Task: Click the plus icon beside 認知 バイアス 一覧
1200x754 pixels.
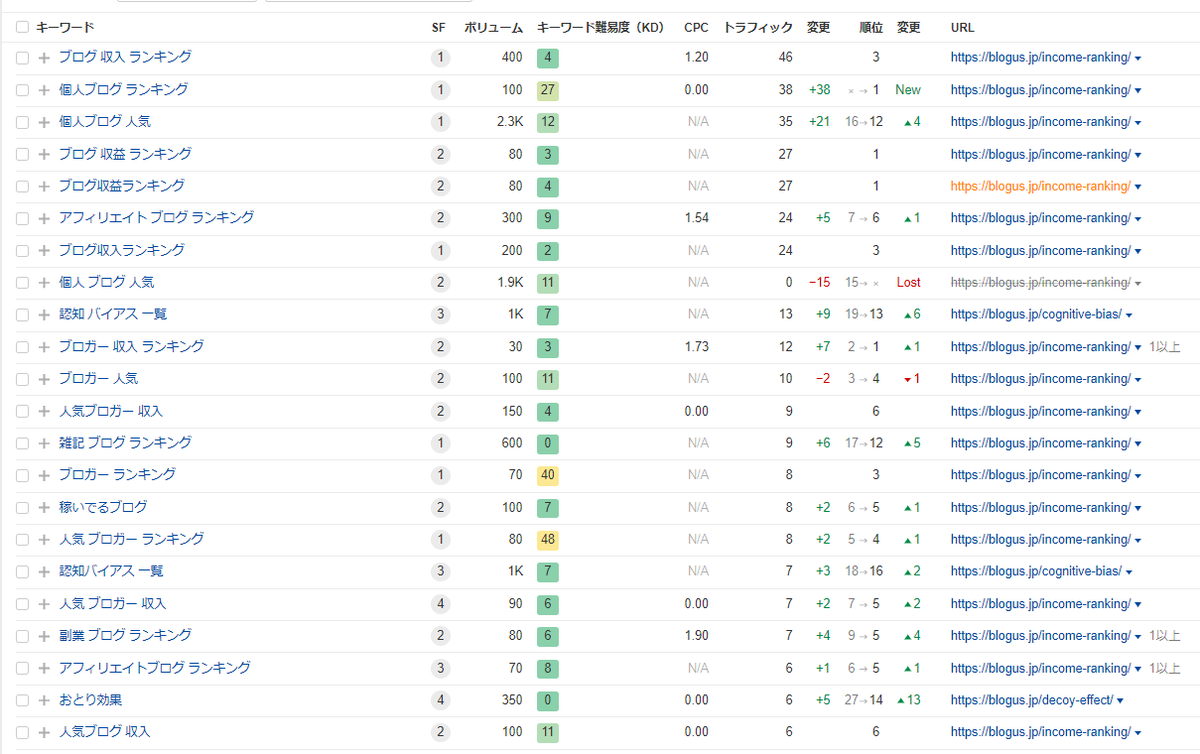Action: 44,315
